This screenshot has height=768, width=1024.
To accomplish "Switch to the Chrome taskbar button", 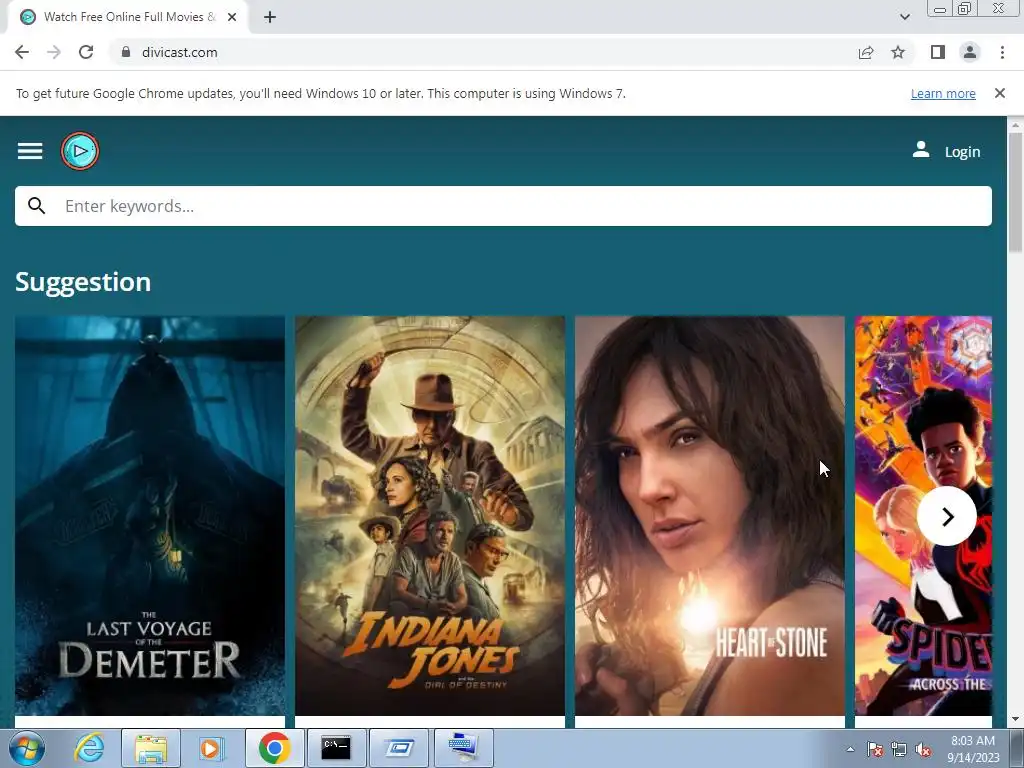I will 274,748.
